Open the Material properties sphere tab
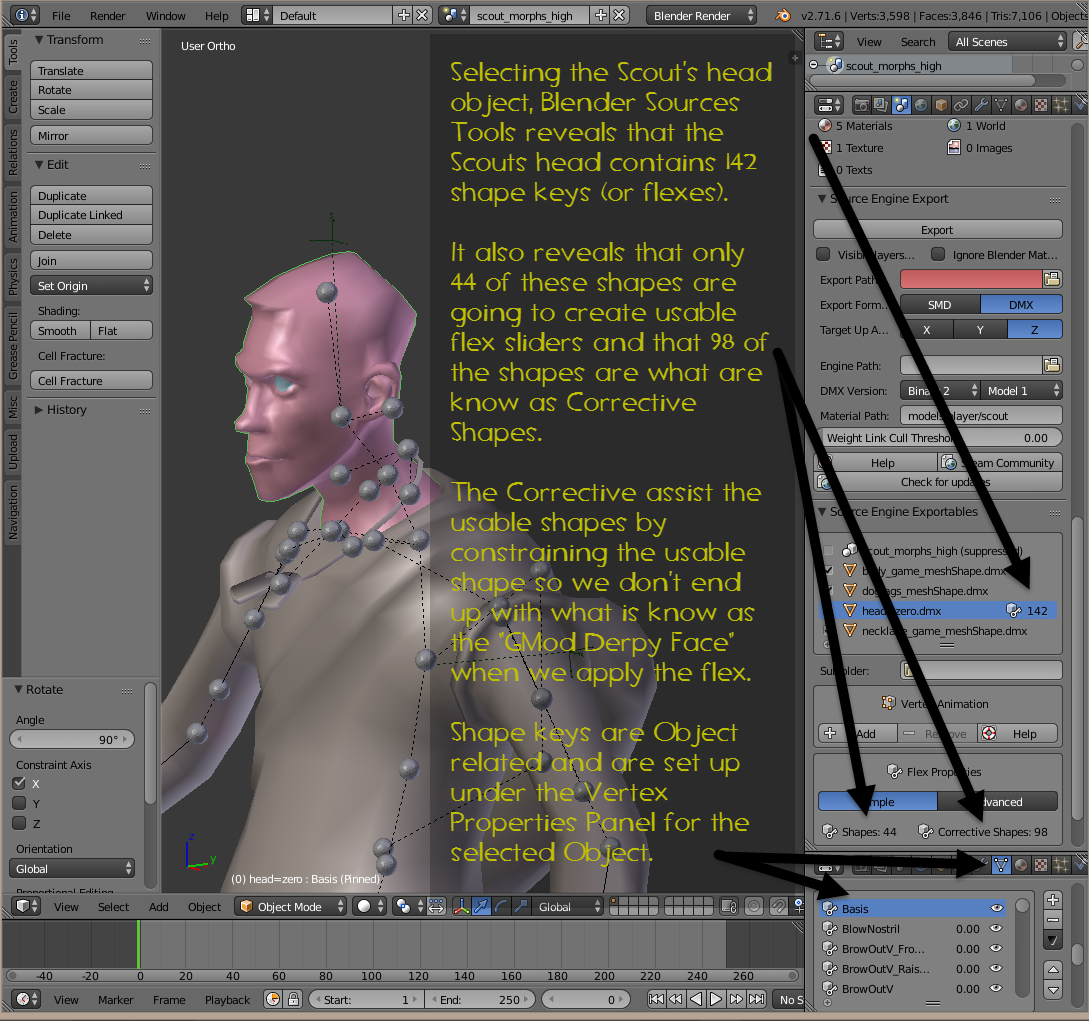 [x=1021, y=105]
